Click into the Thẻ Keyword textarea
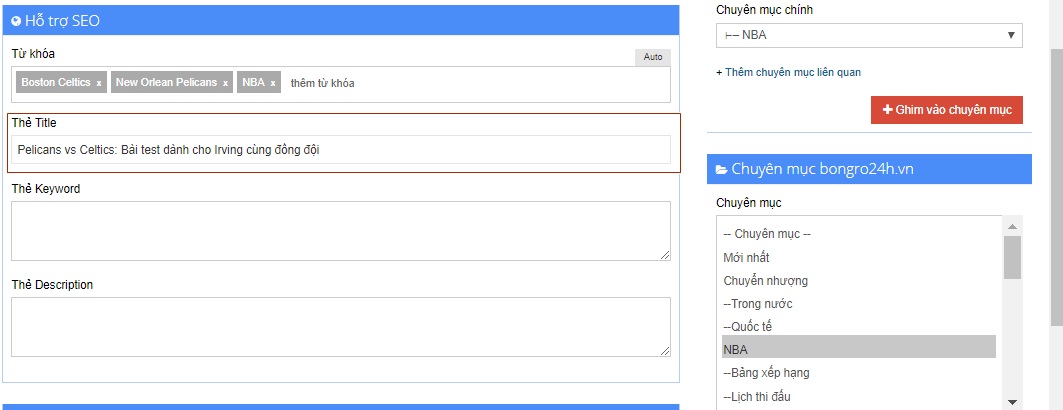Screen dimensions: 1063x410 click(341, 231)
